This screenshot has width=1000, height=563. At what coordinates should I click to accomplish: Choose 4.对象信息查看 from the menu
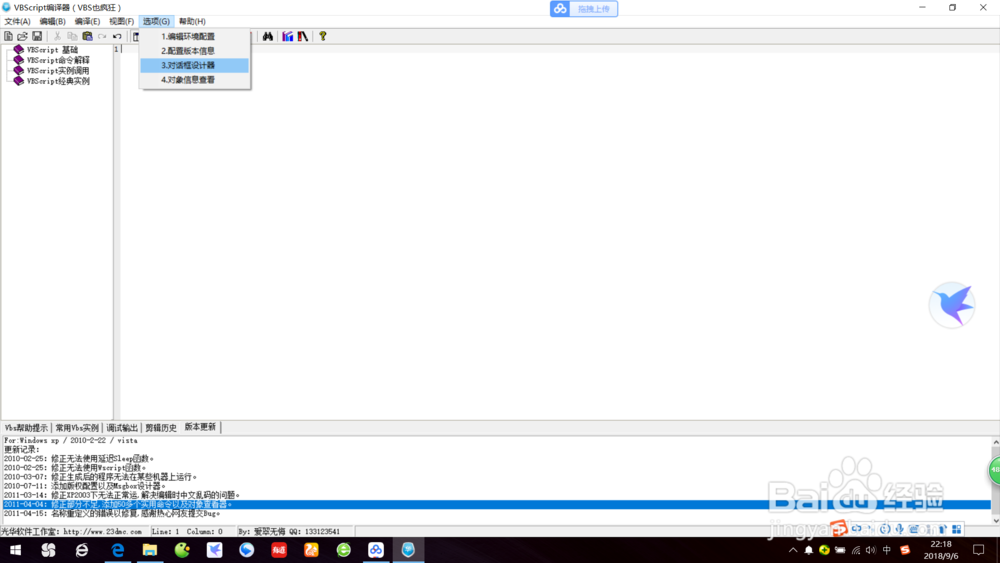click(195, 80)
